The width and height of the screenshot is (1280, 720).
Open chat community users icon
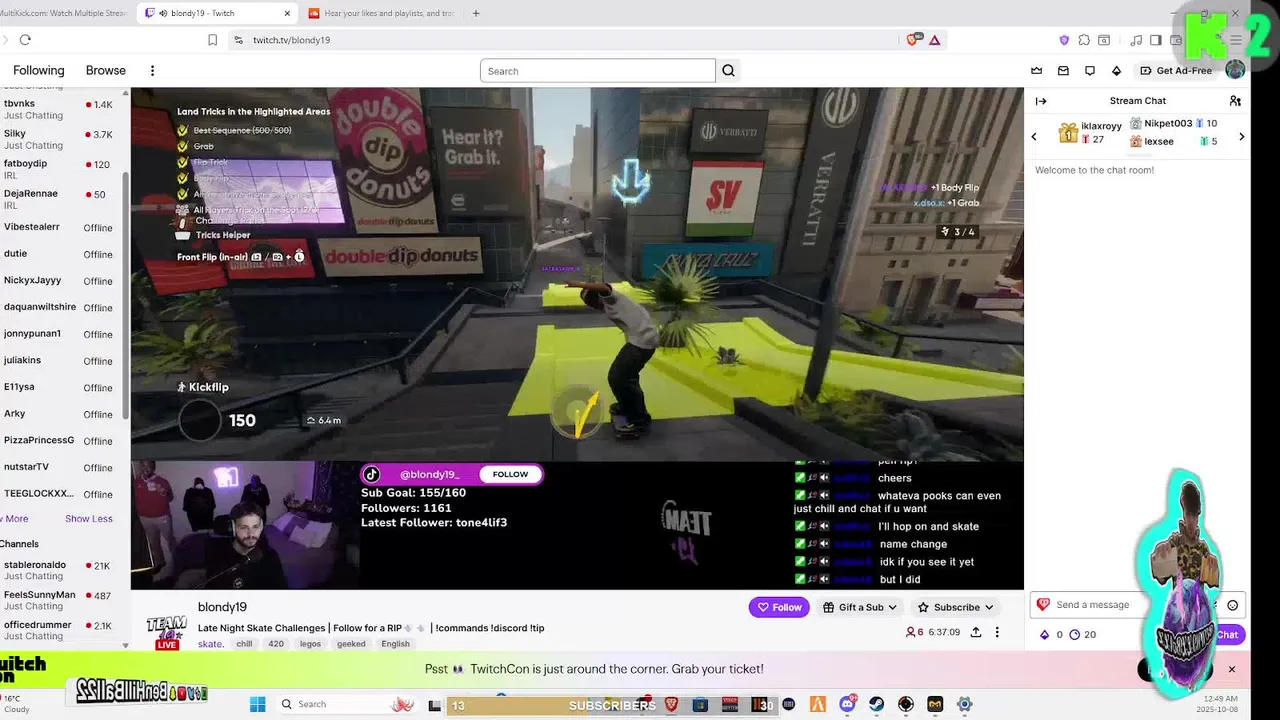pyautogui.click(x=1235, y=101)
